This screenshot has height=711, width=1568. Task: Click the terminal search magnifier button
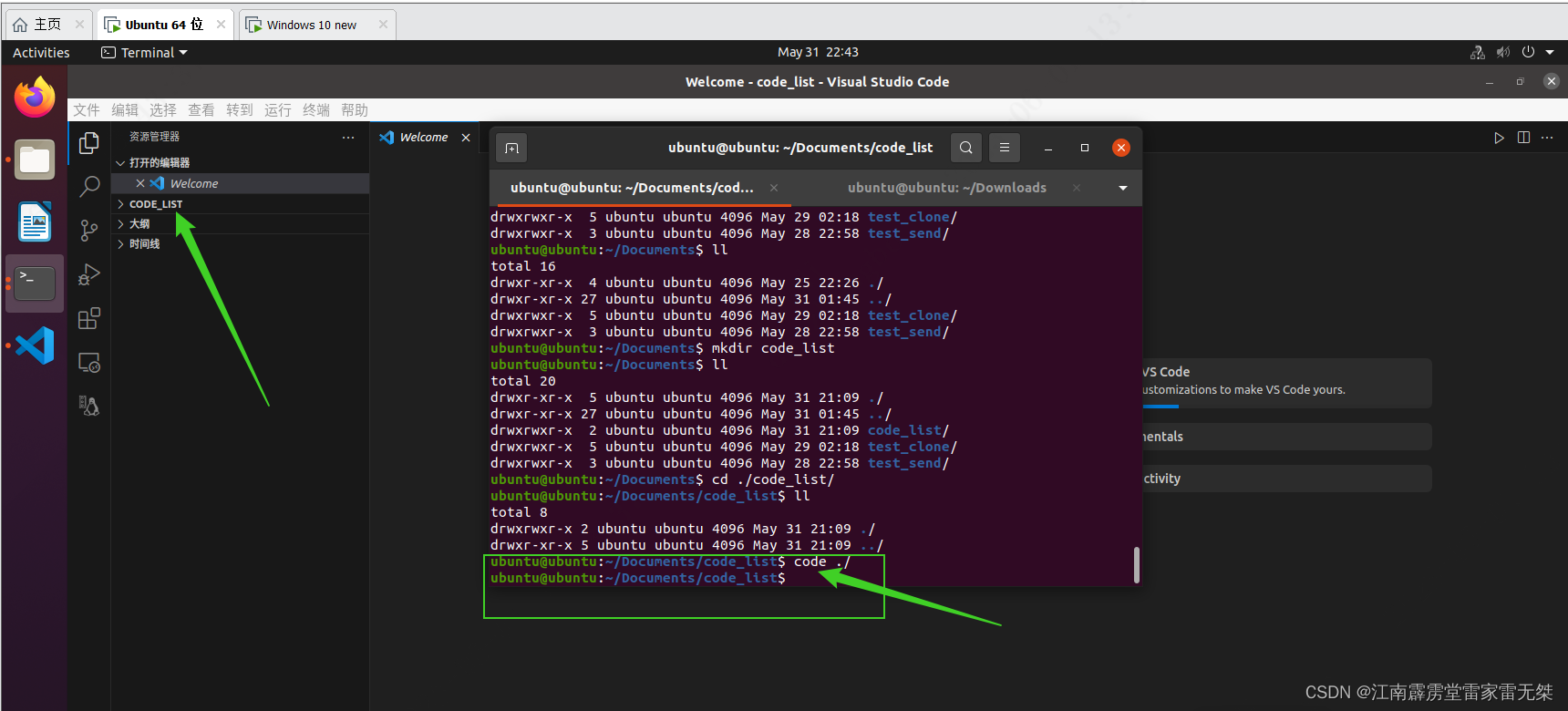coord(966,148)
